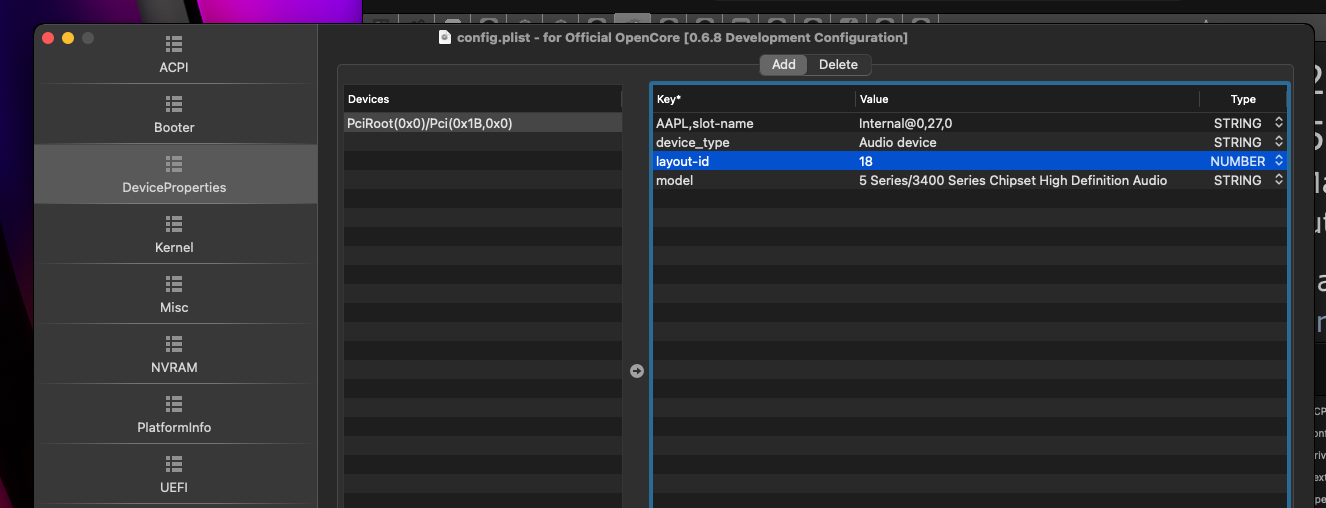Viewport: 1326px width, 508px height.
Task: Open type dropdown for AAPL,slot-name row
Action: 1278,123
